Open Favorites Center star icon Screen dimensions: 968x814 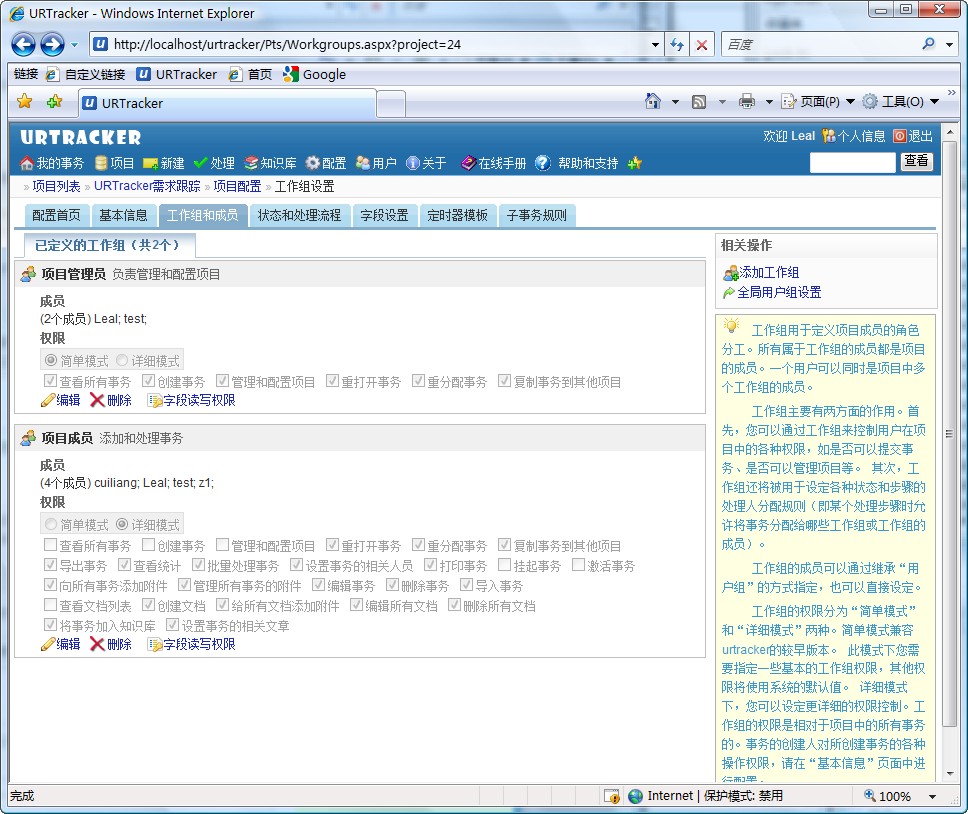tap(25, 101)
